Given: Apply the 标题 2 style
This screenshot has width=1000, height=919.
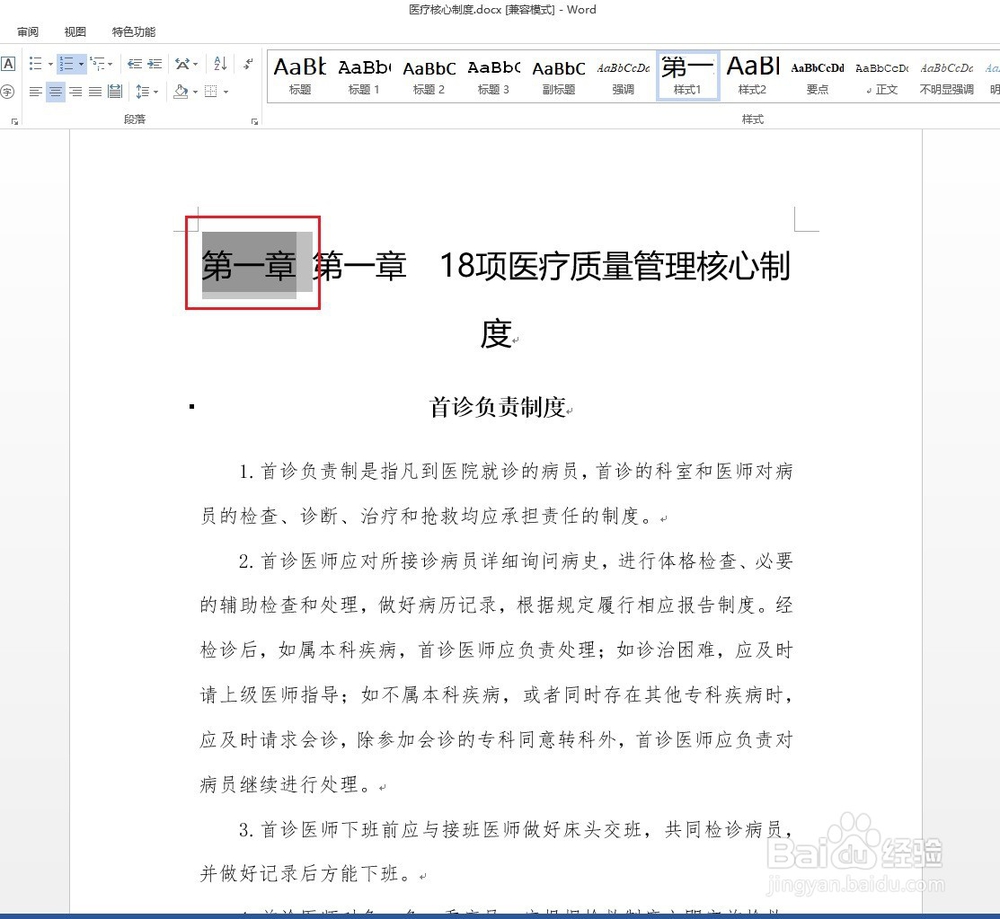Looking at the screenshot, I should tap(429, 76).
